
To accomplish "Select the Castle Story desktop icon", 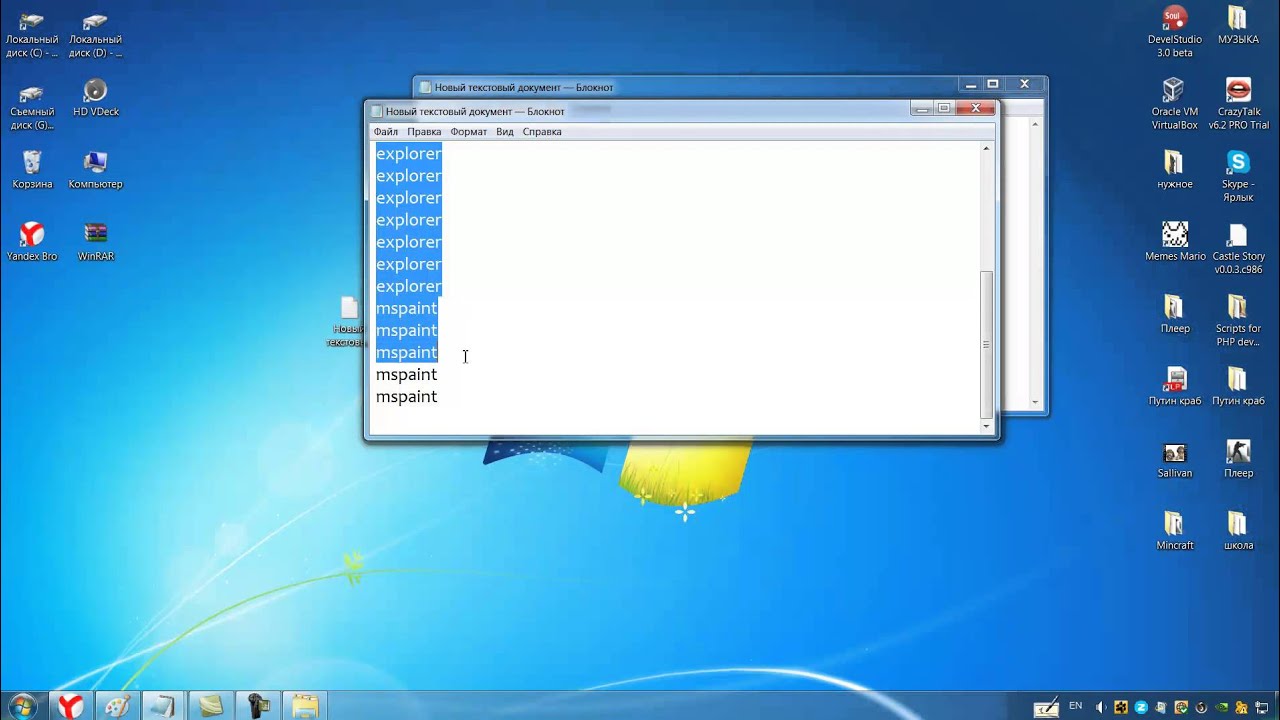I will (1238, 249).
